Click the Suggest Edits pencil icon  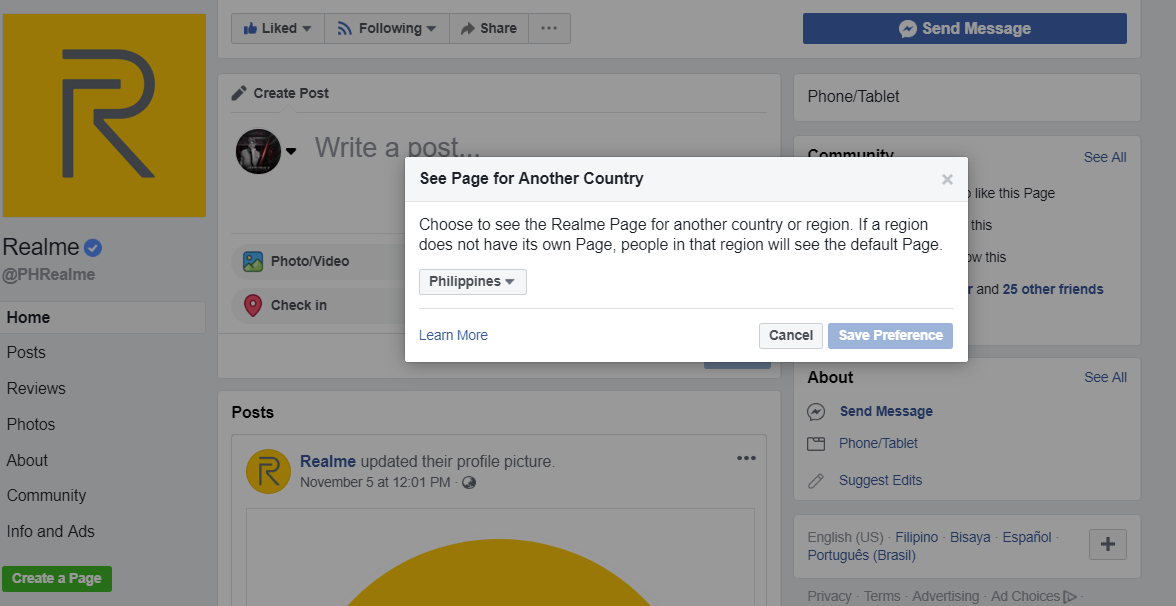click(x=816, y=481)
